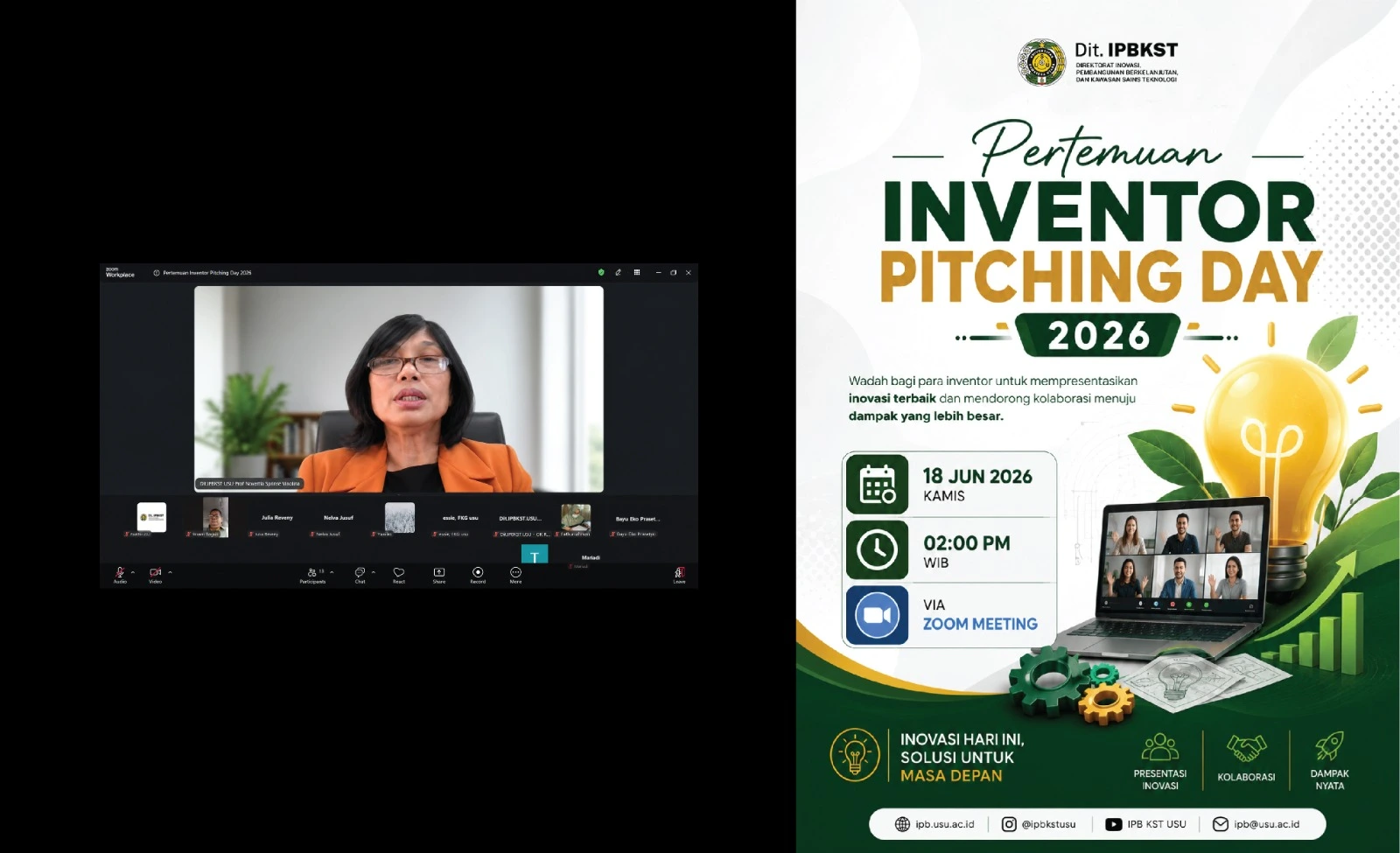Click the ZOOM MEETING text on poster
The image size is (1400, 853).
point(980,624)
